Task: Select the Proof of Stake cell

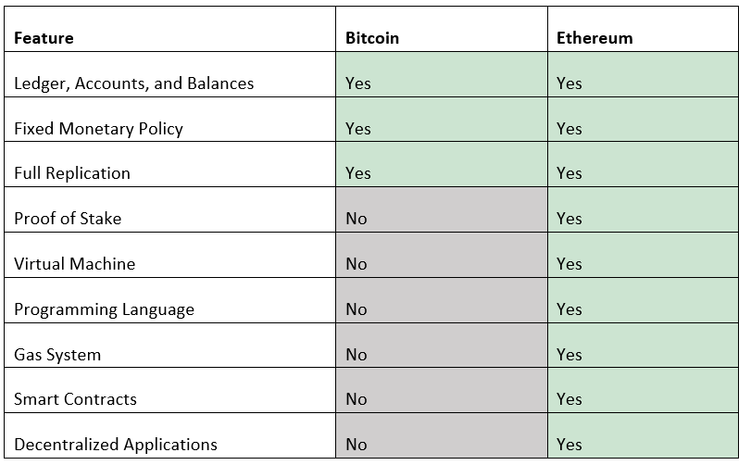Action: click(68, 218)
